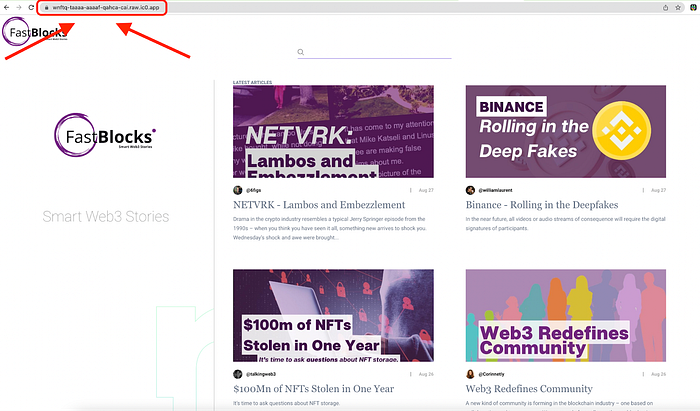Click the 'LATEST ARTICLES' heading
The width and height of the screenshot is (700, 411).
(x=252, y=82)
